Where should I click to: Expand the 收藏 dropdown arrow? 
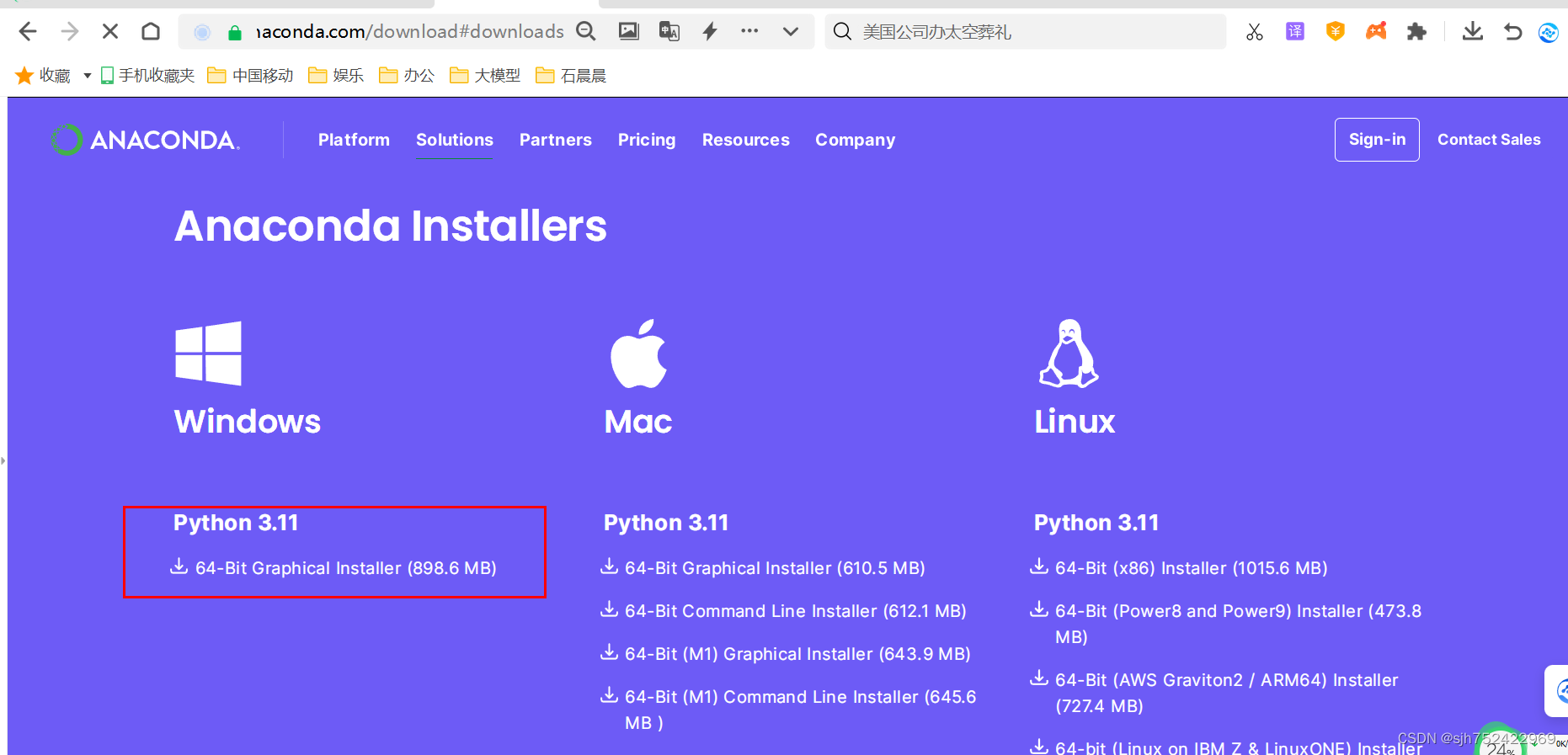[x=87, y=76]
